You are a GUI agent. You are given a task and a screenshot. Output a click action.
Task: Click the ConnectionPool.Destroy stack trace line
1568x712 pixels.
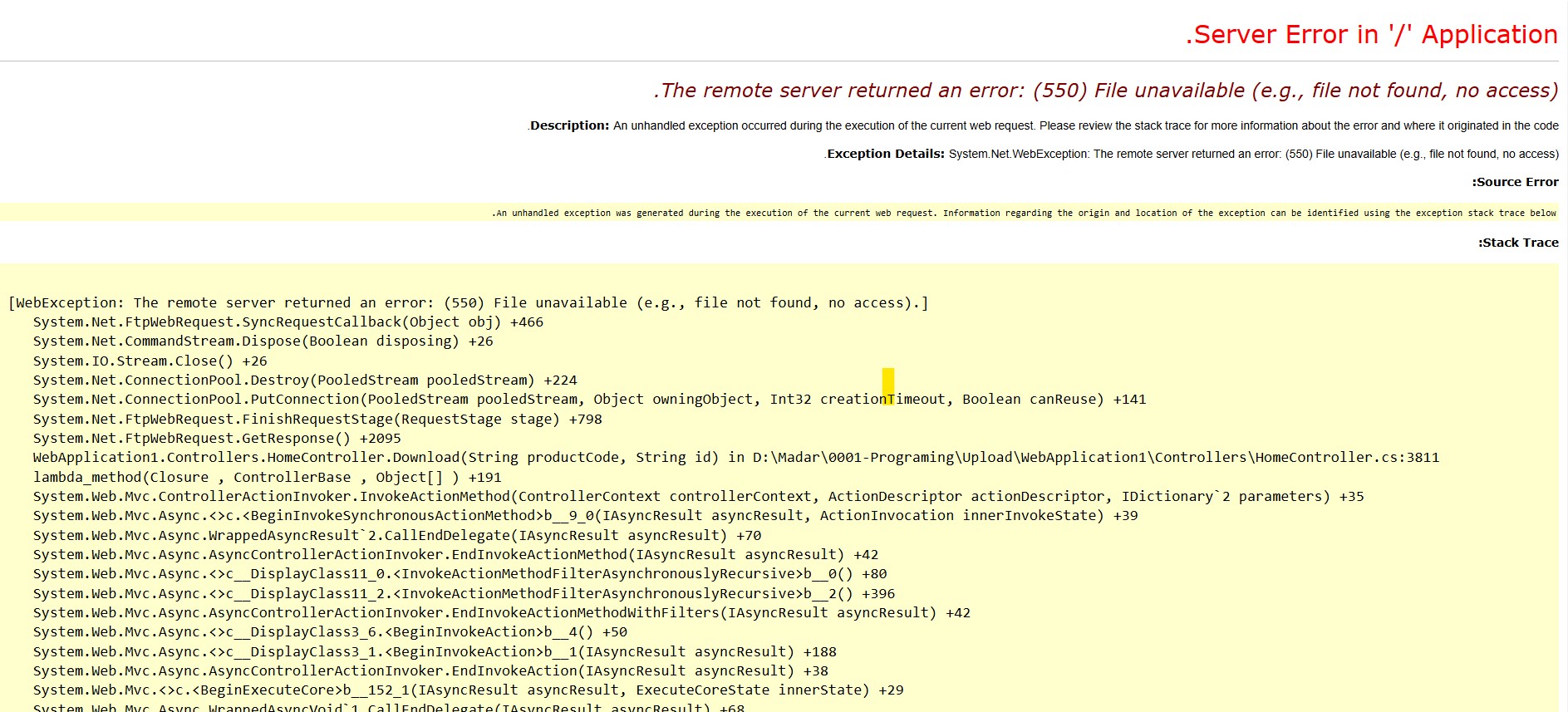tap(304, 381)
